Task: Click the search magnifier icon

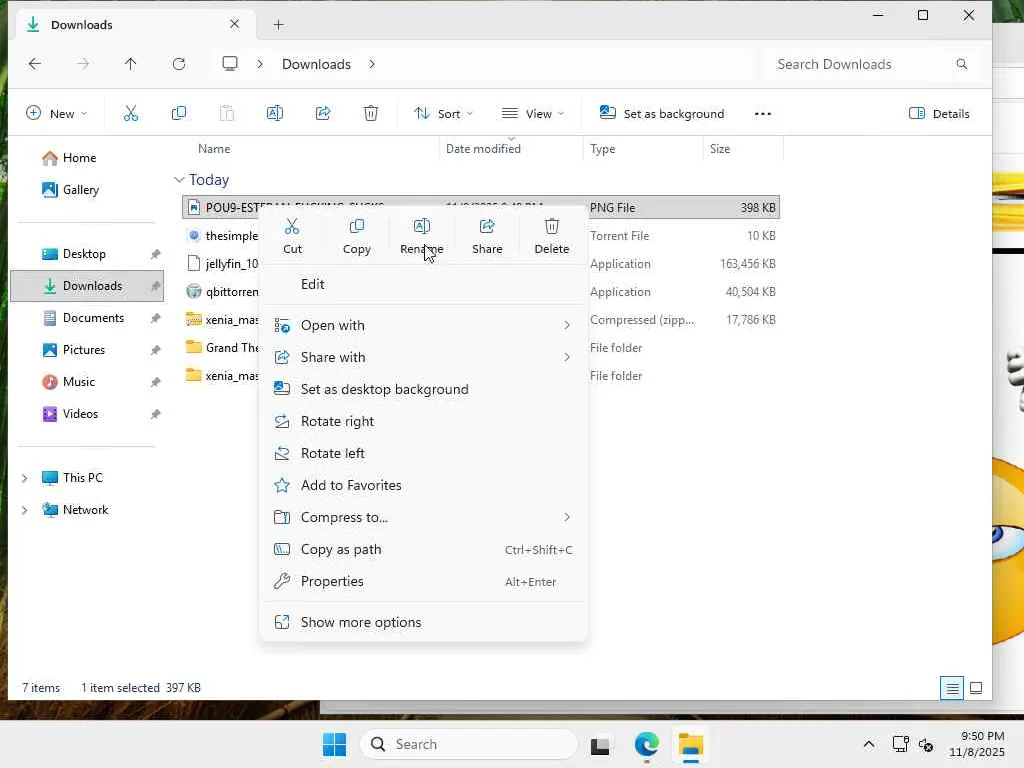Action: click(x=961, y=64)
